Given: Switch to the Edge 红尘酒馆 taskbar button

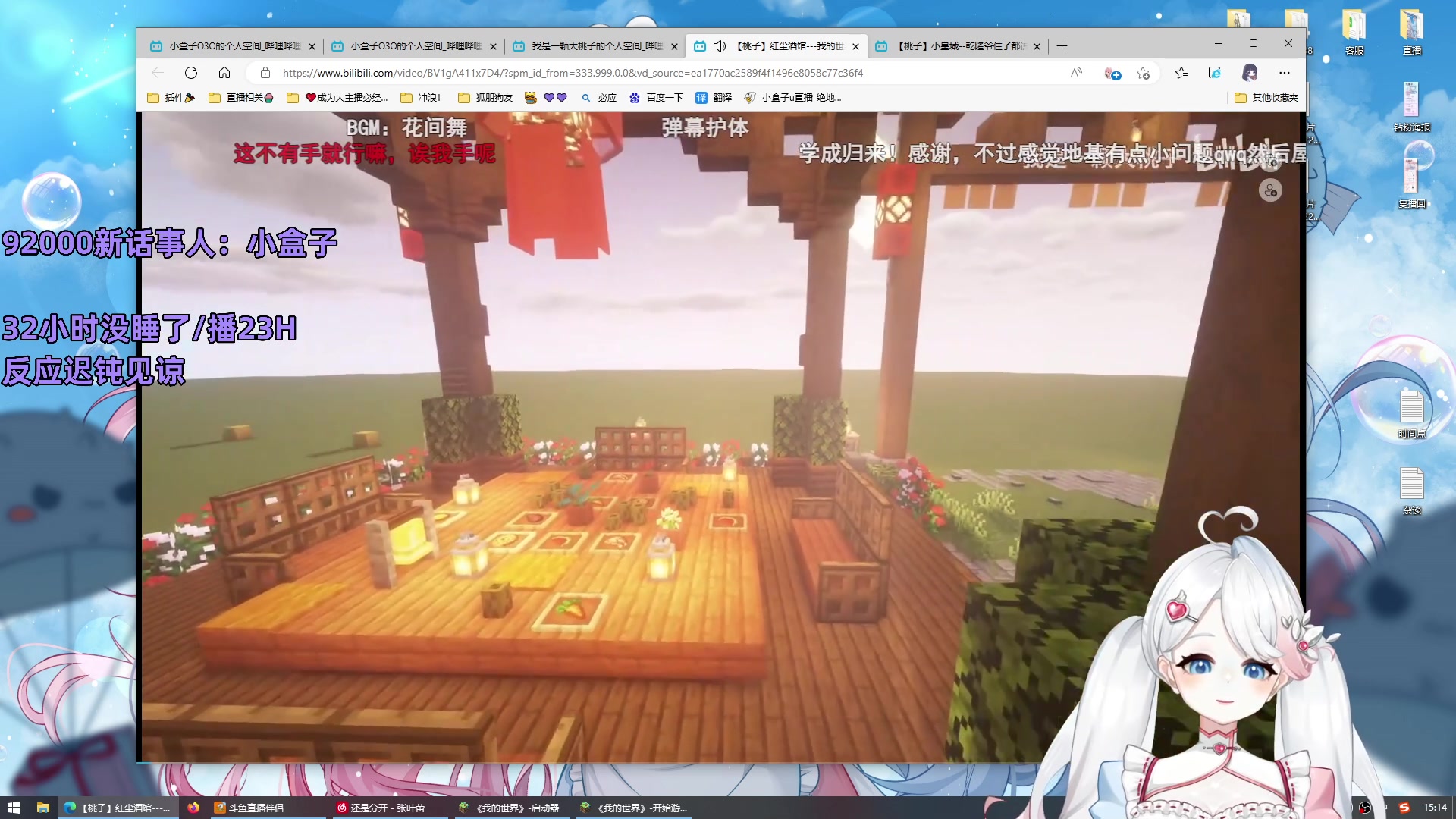Looking at the screenshot, I should 118,808.
